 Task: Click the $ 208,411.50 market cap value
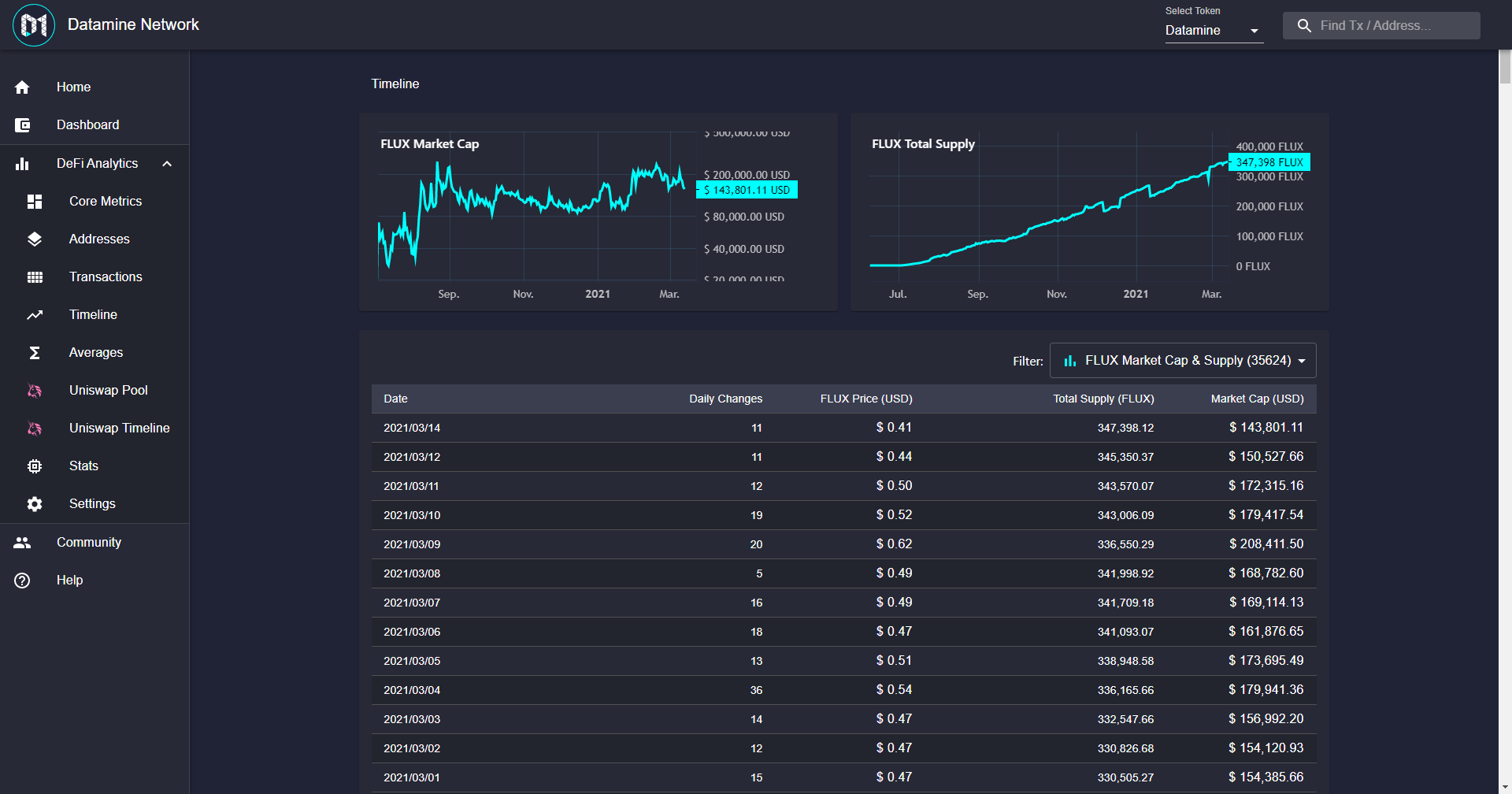pos(1266,544)
